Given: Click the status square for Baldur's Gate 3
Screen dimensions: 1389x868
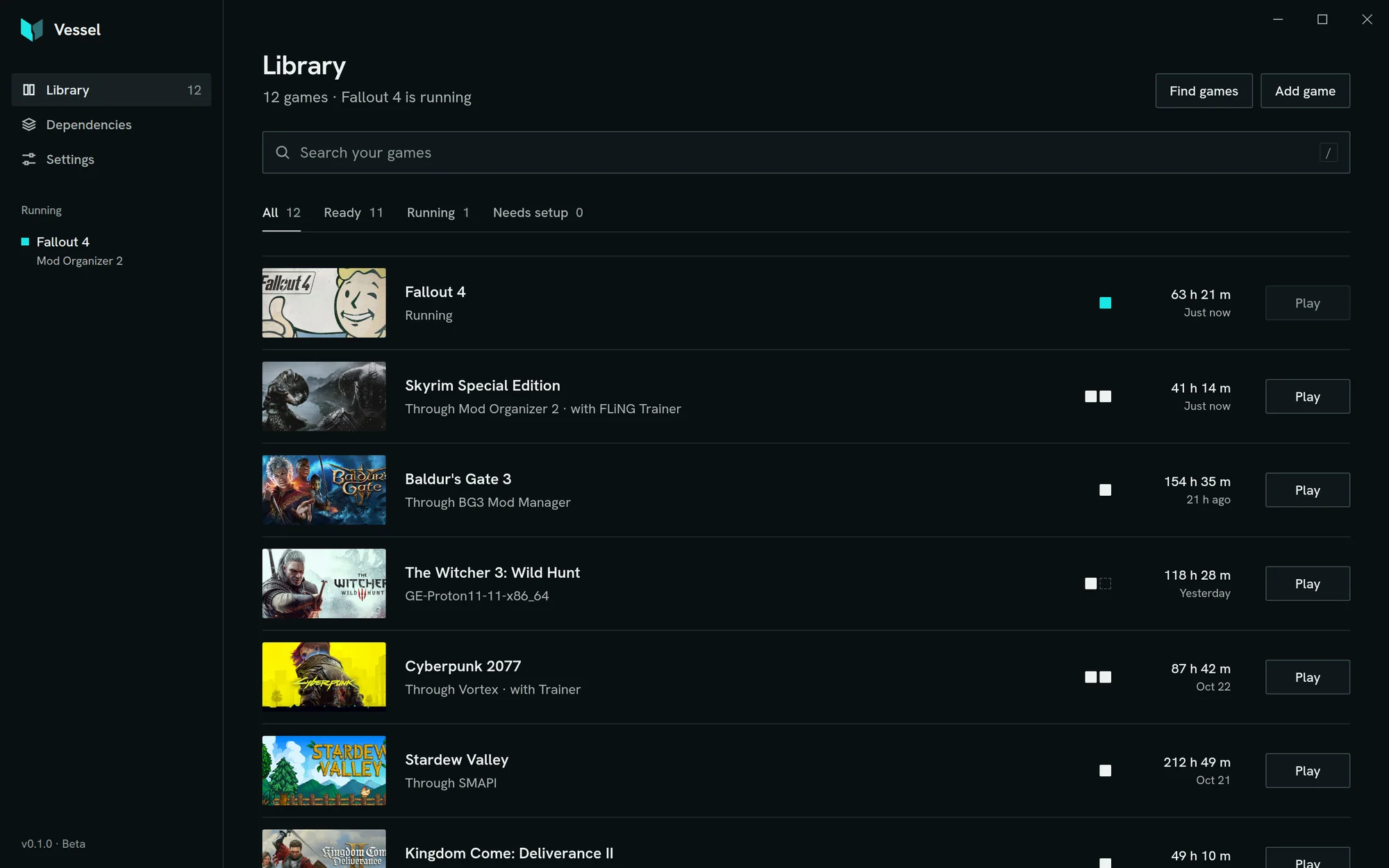Looking at the screenshot, I should click(x=1105, y=490).
